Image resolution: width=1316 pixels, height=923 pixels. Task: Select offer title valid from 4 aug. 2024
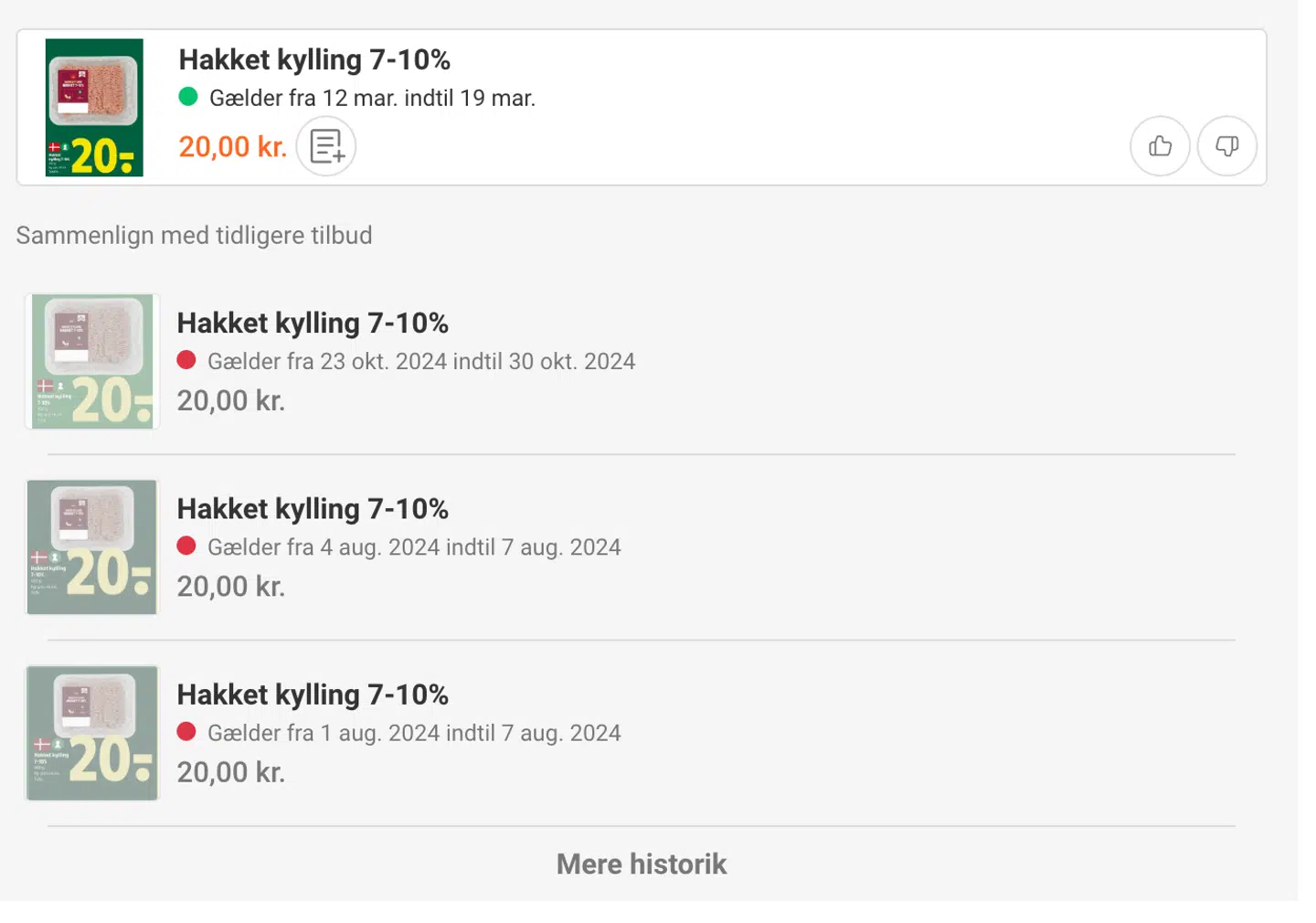tap(313, 509)
